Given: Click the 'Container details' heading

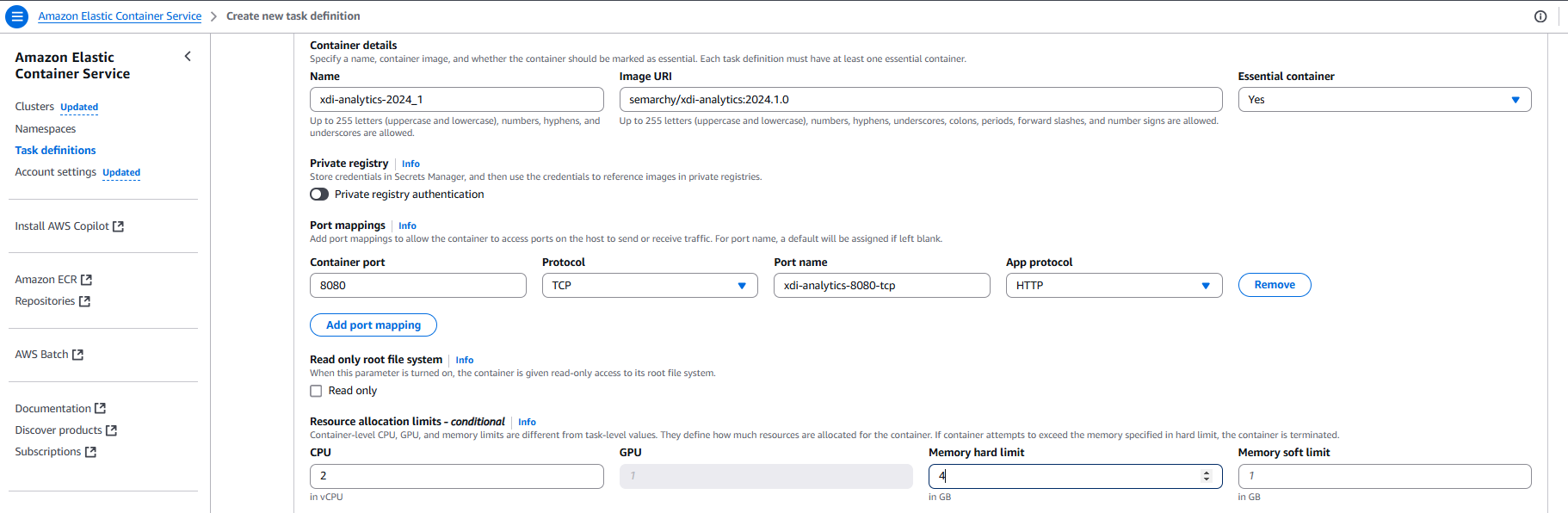Looking at the screenshot, I should [353, 46].
